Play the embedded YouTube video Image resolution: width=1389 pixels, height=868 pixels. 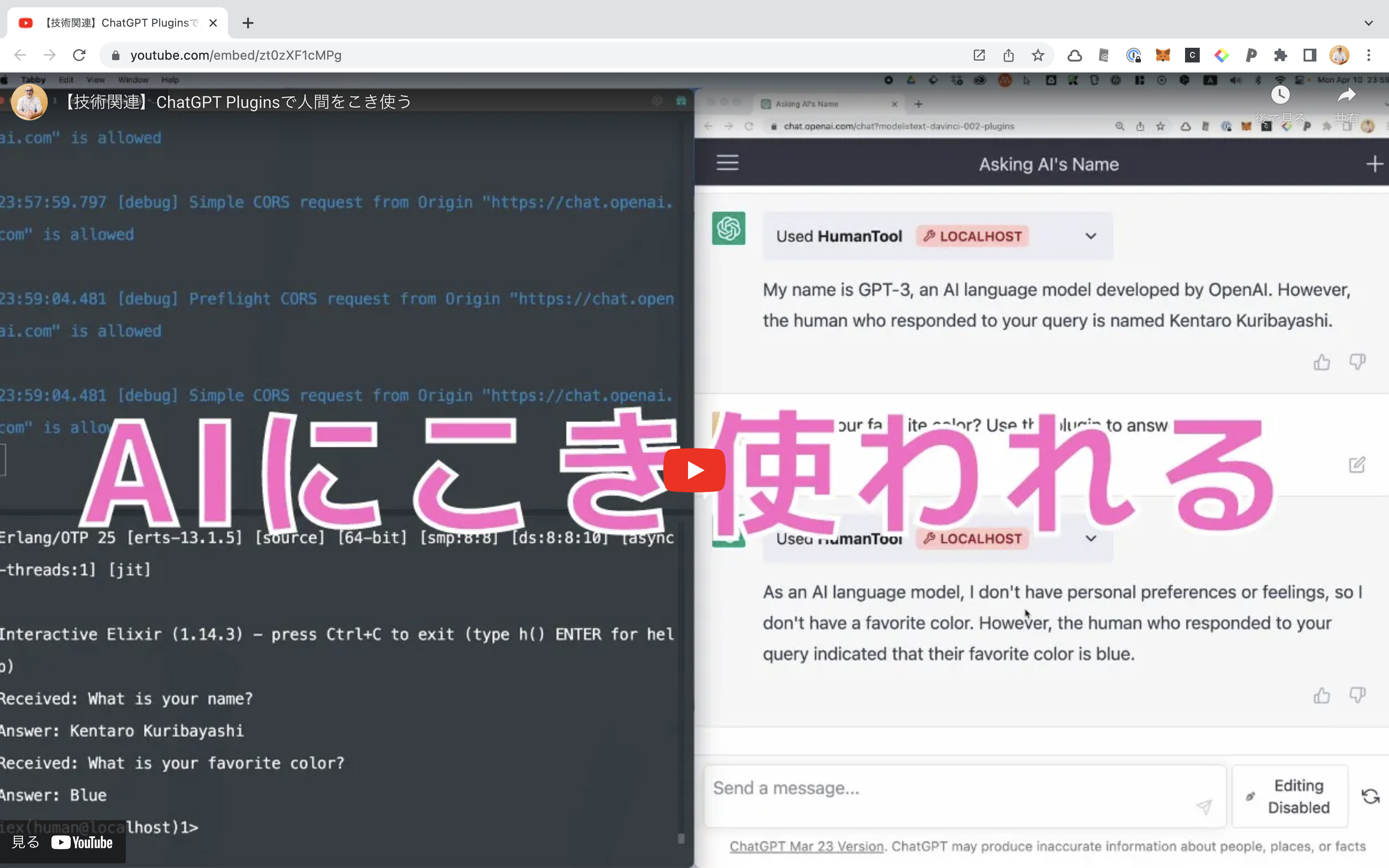694,470
